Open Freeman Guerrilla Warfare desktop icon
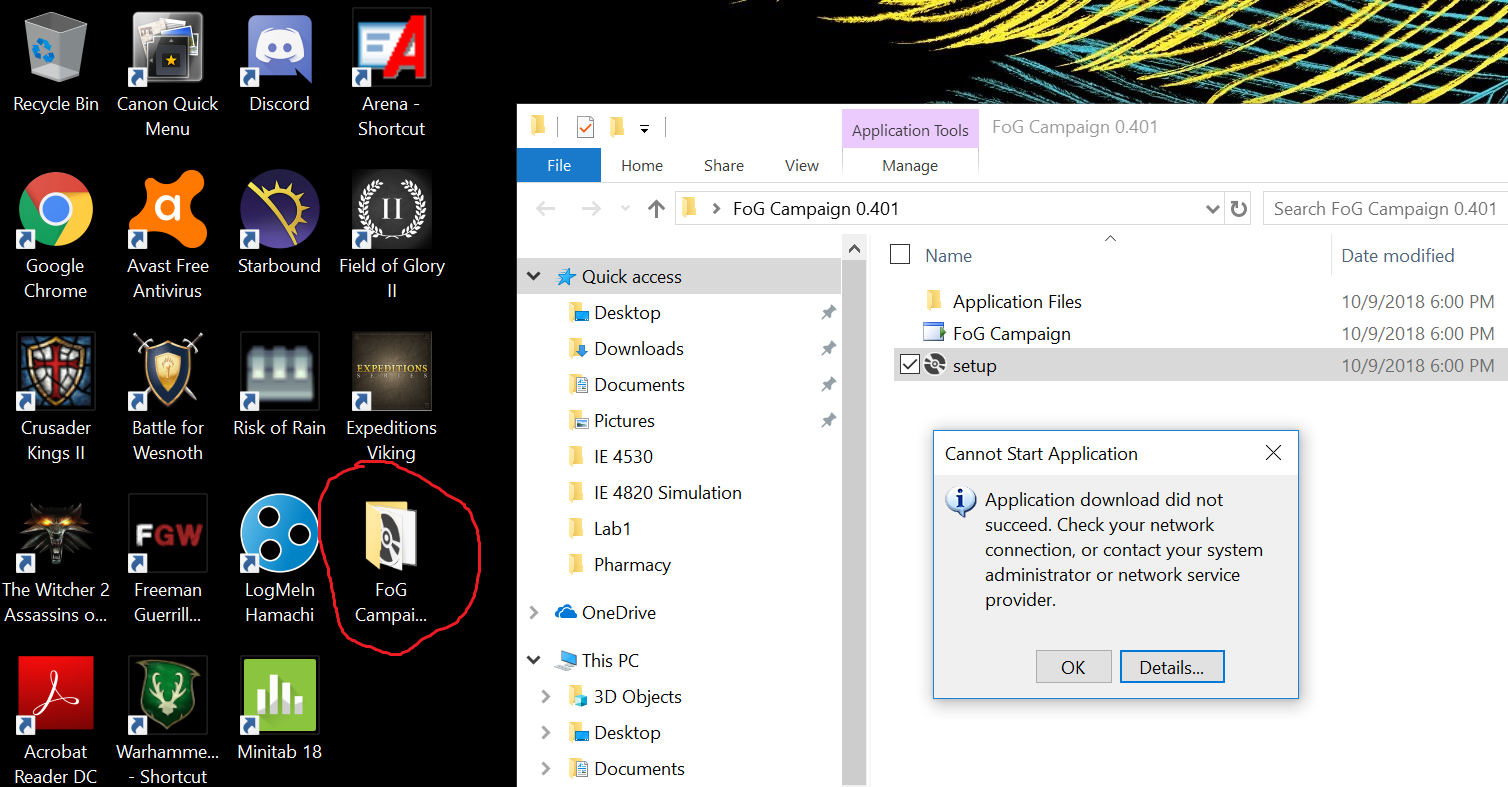1508x787 pixels. click(168, 560)
